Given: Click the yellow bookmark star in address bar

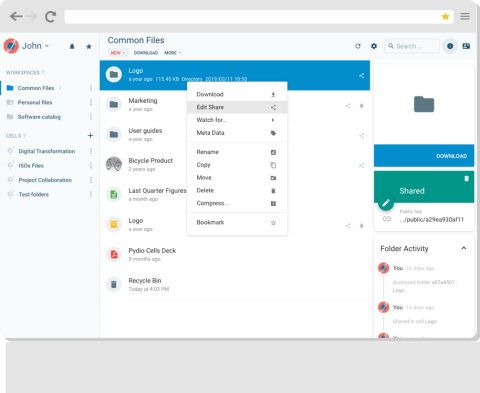Looking at the screenshot, I should (445, 16).
